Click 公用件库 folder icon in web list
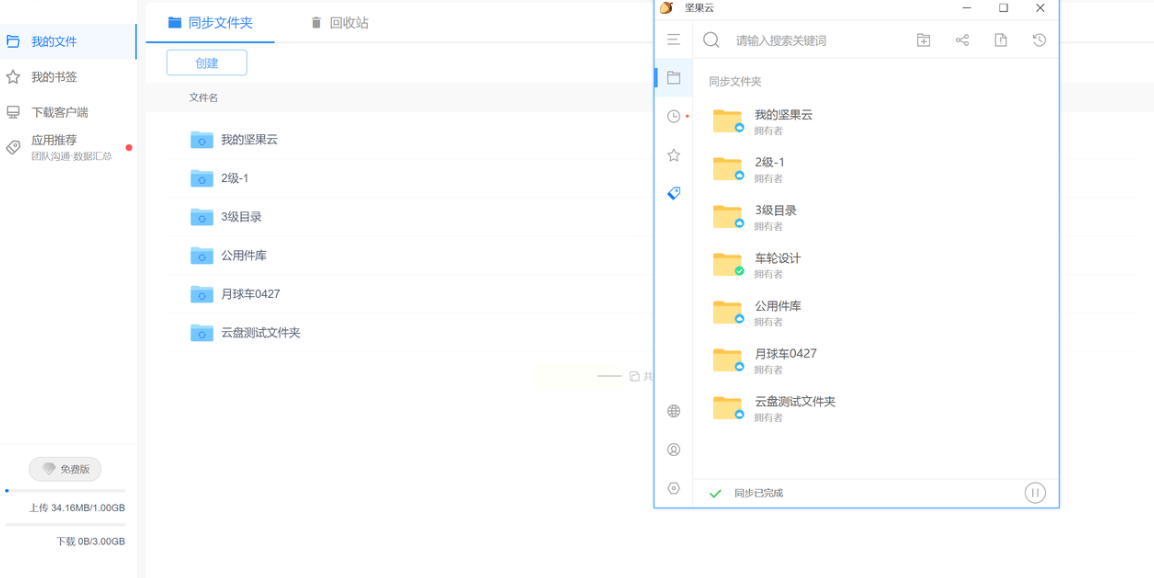 click(202, 255)
